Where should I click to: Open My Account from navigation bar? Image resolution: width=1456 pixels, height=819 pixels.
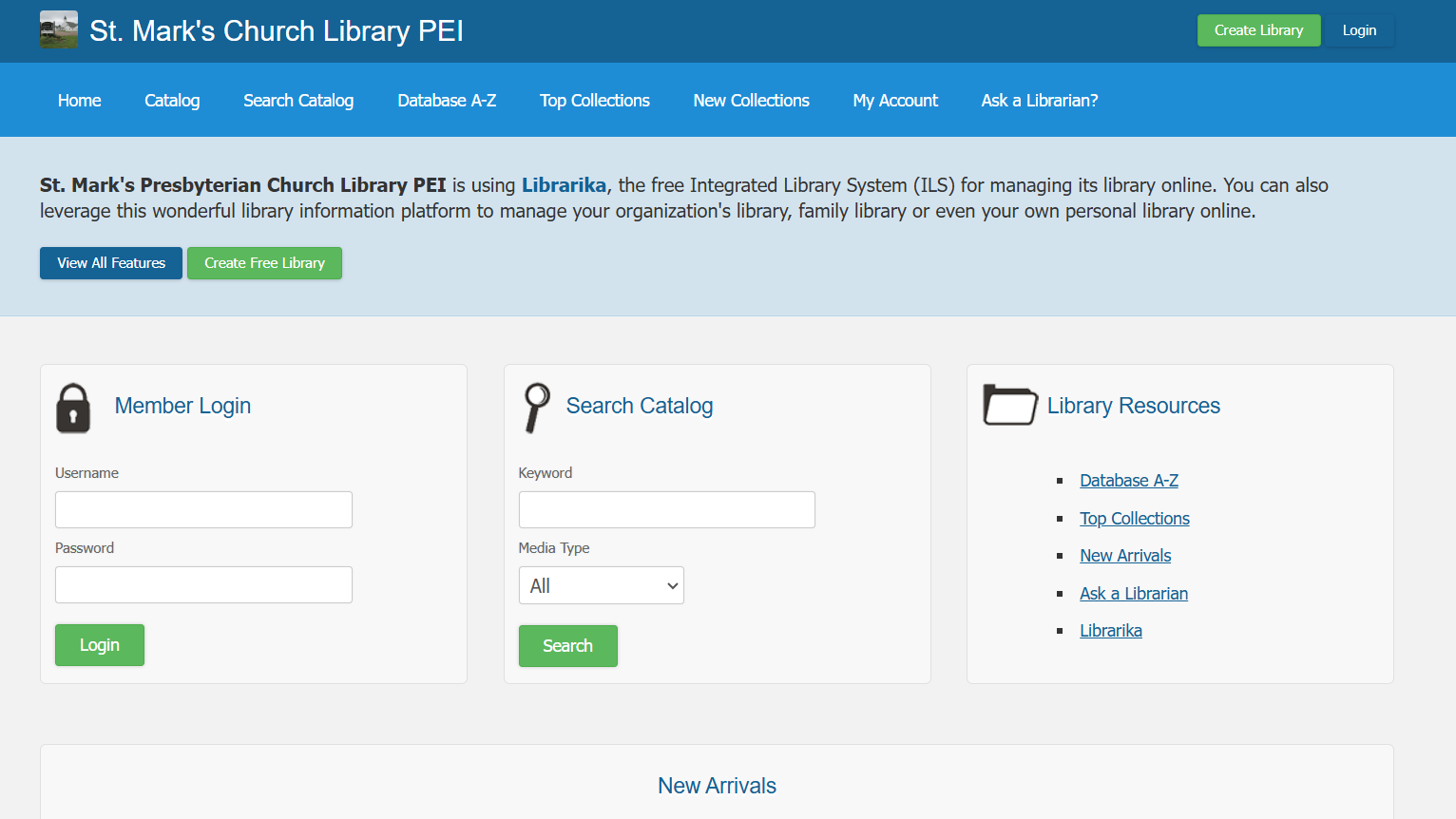tap(894, 101)
